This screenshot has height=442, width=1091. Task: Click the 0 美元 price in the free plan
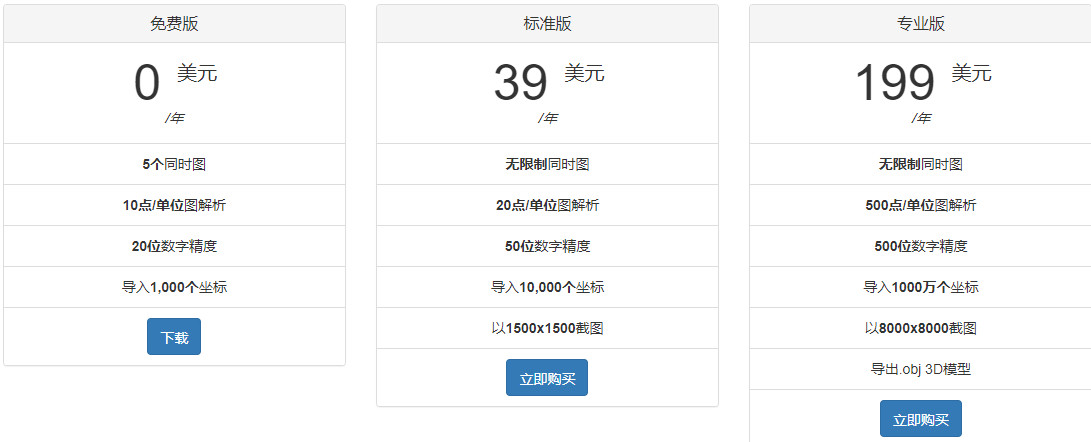[x=174, y=83]
